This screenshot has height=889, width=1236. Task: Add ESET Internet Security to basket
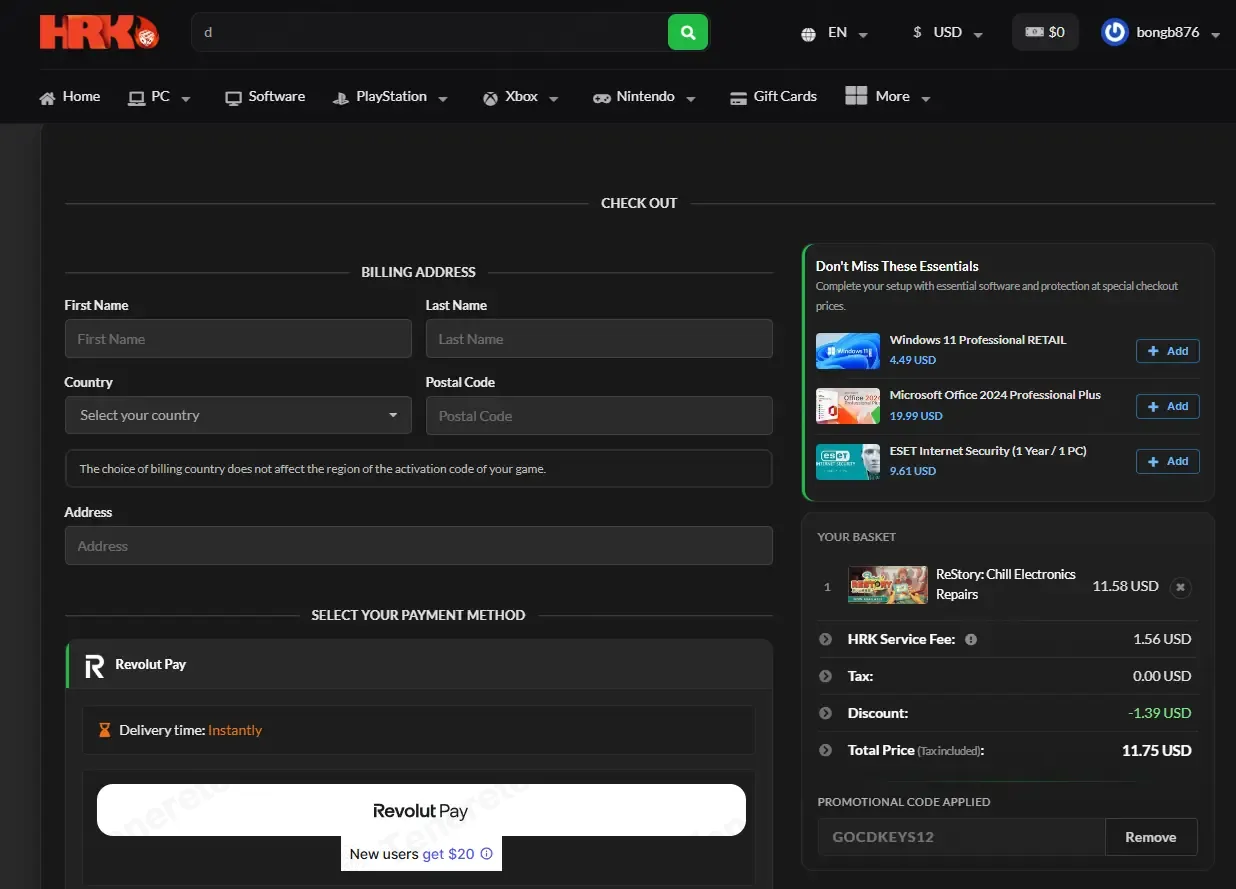tap(1167, 461)
